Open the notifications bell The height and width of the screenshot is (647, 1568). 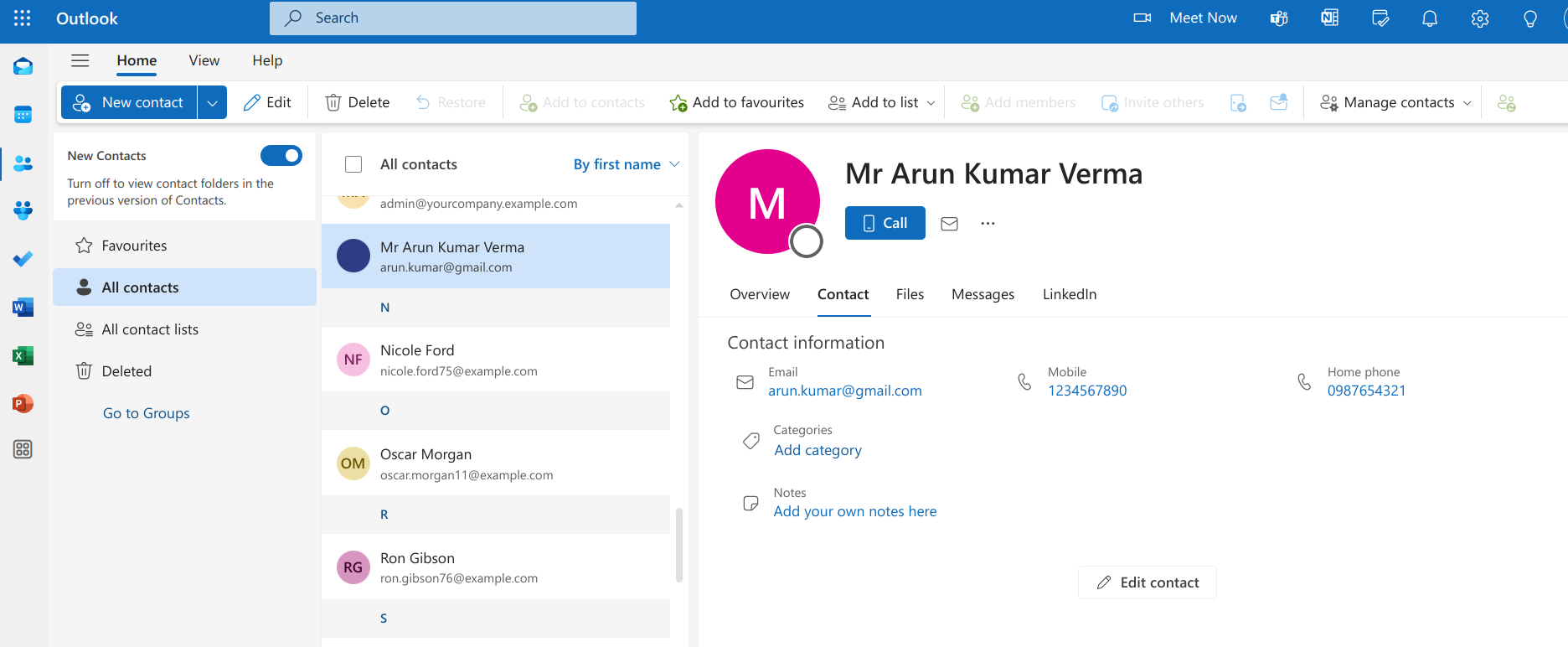[x=1430, y=18]
